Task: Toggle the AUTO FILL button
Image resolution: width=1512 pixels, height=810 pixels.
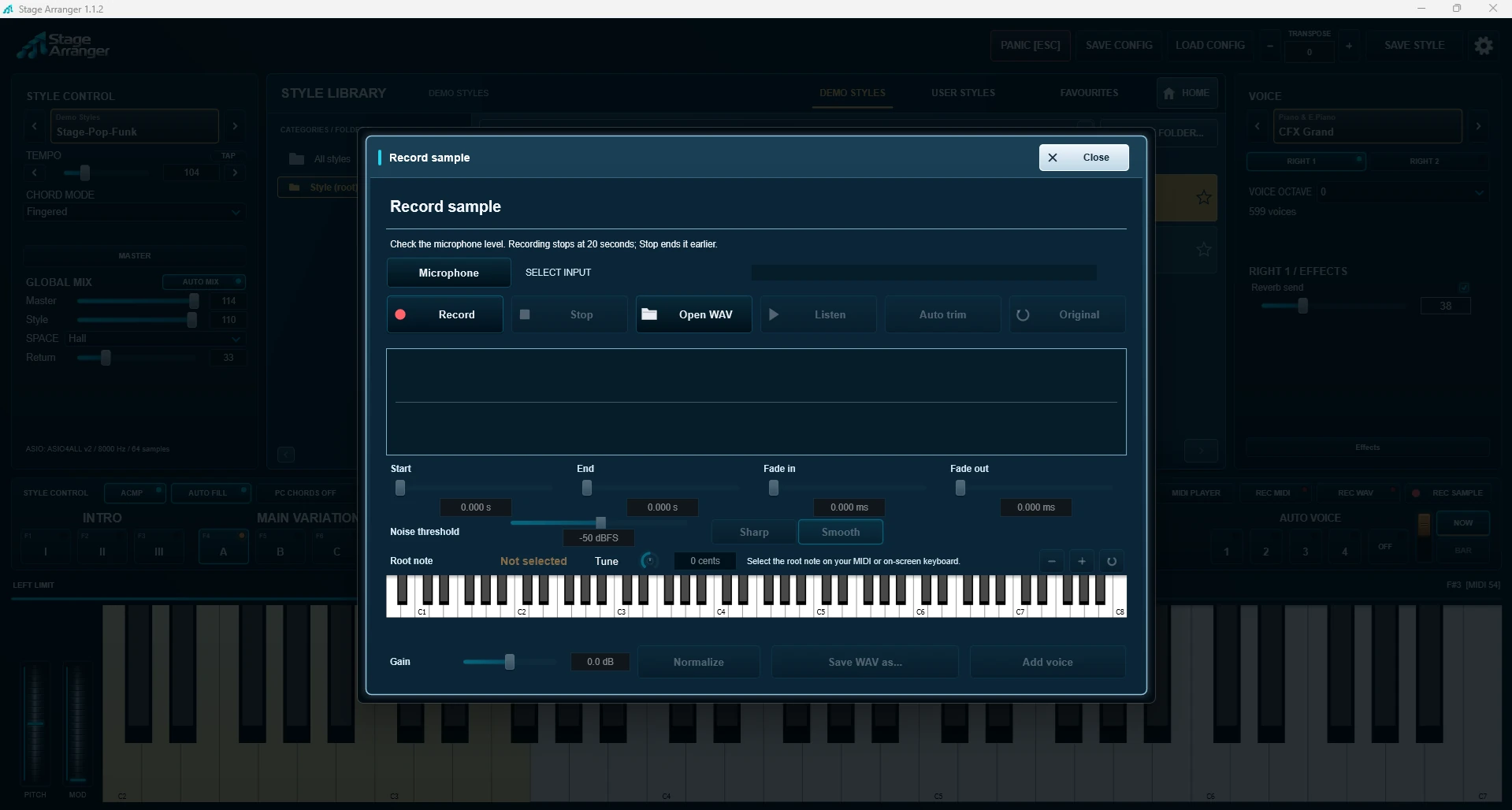Action: pyautogui.click(x=210, y=493)
